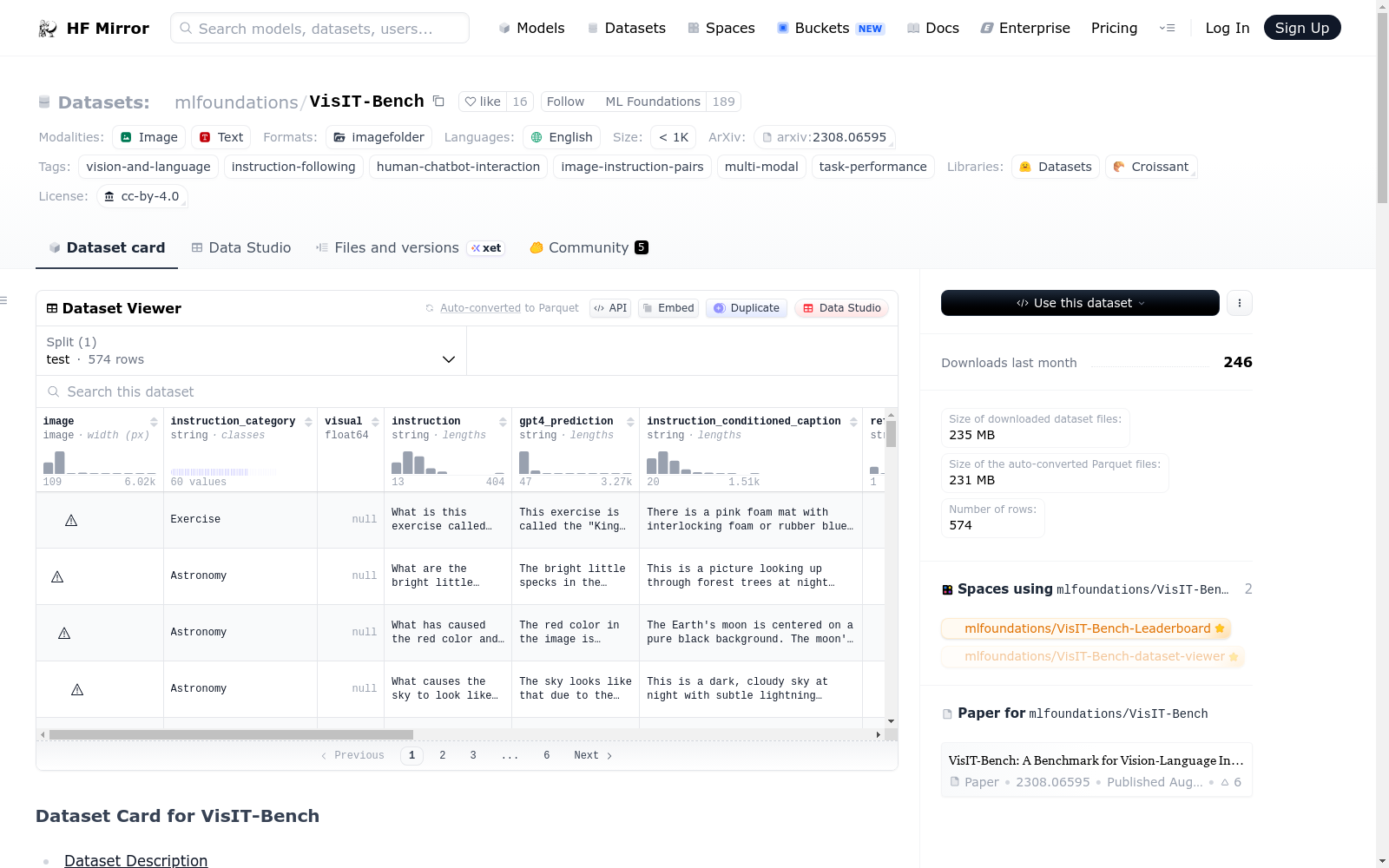The height and width of the screenshot is (868, 1389).
Task: Click the page vertical scrollbar
Action: point(1382,108)
